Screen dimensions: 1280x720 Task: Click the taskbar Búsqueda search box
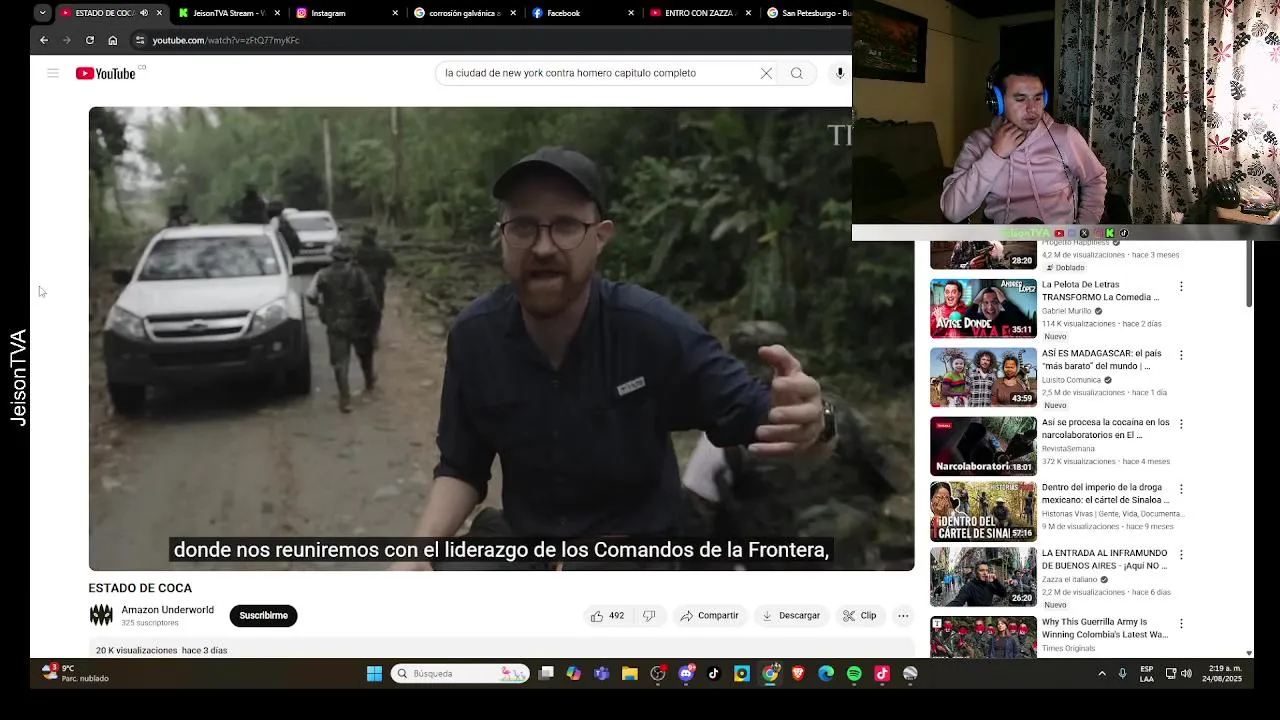click(x=460, y=674)
